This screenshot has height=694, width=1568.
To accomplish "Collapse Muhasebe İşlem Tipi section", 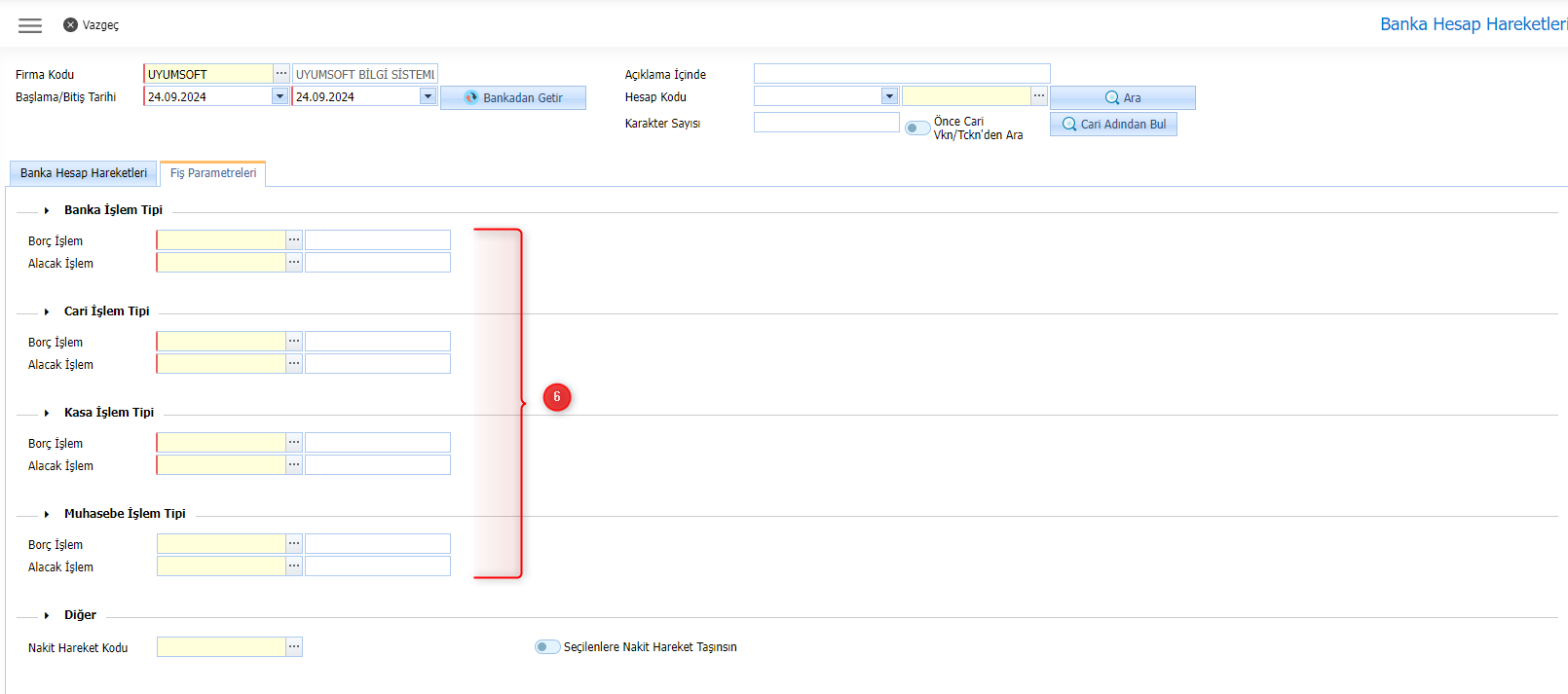I will pyautogui.click(x=47, y=514).
